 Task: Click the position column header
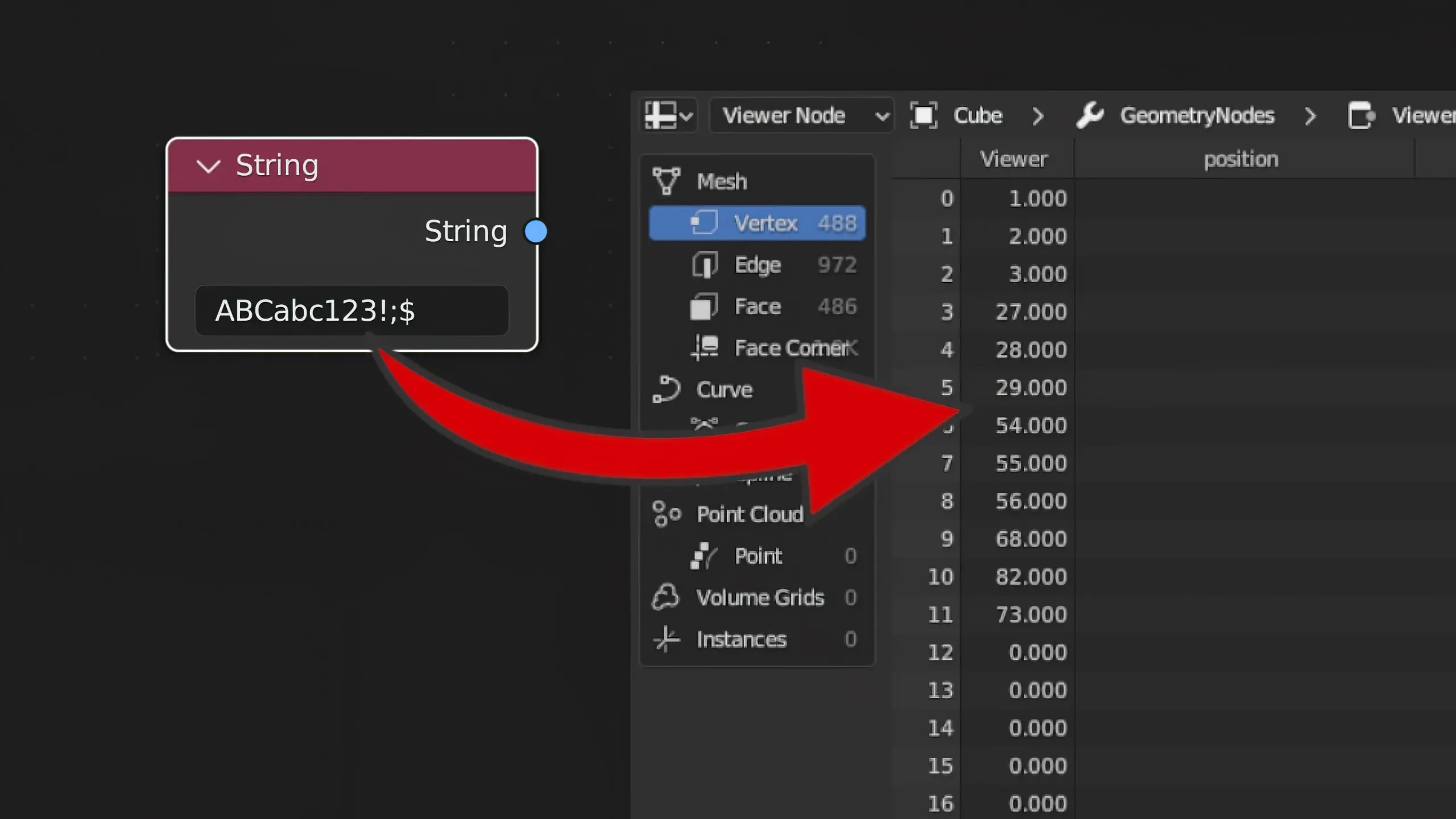[1241, 159]
